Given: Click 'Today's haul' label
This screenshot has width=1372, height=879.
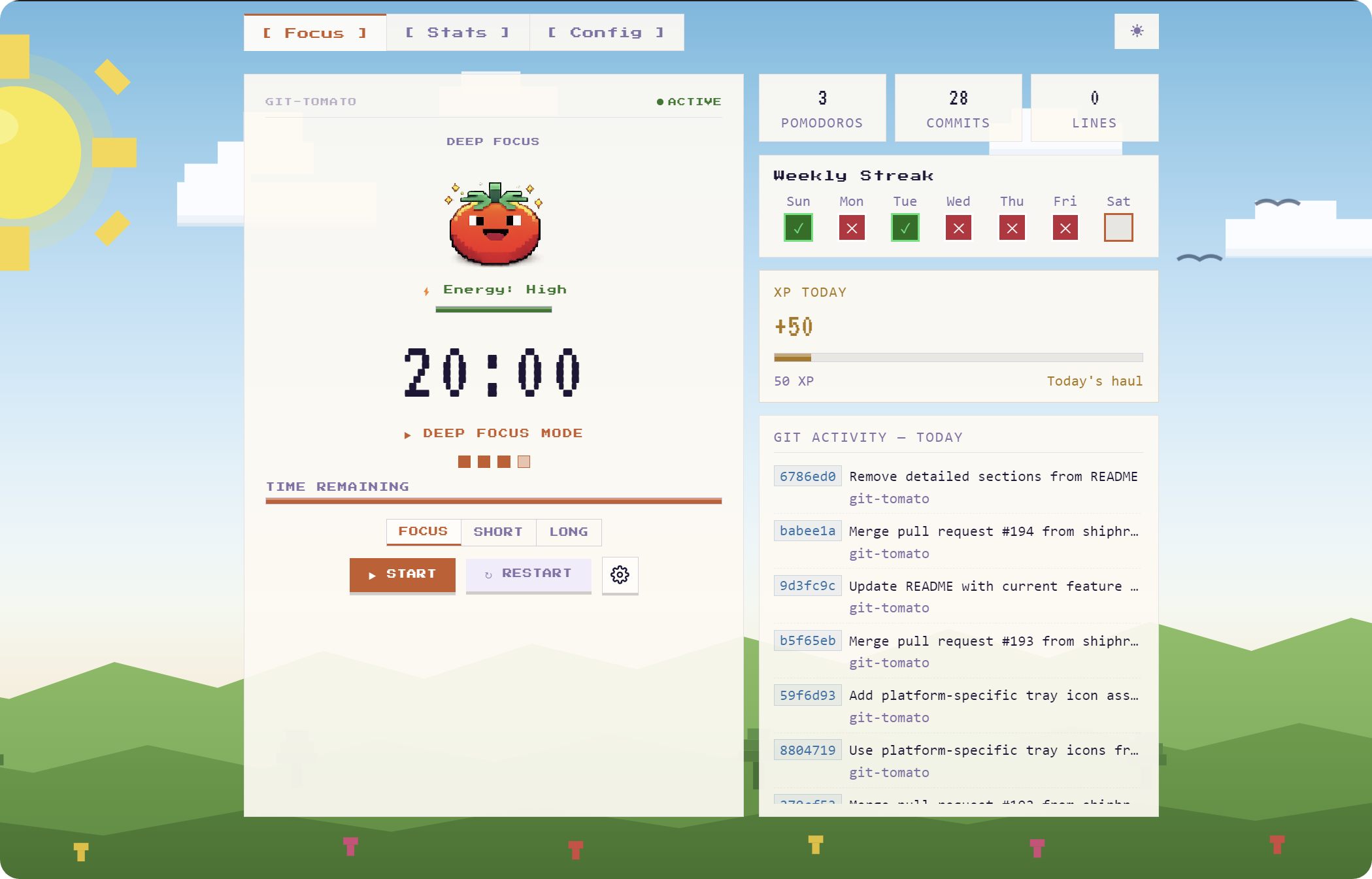Looking at the screenshot, I should click(x=1095, y=381).
